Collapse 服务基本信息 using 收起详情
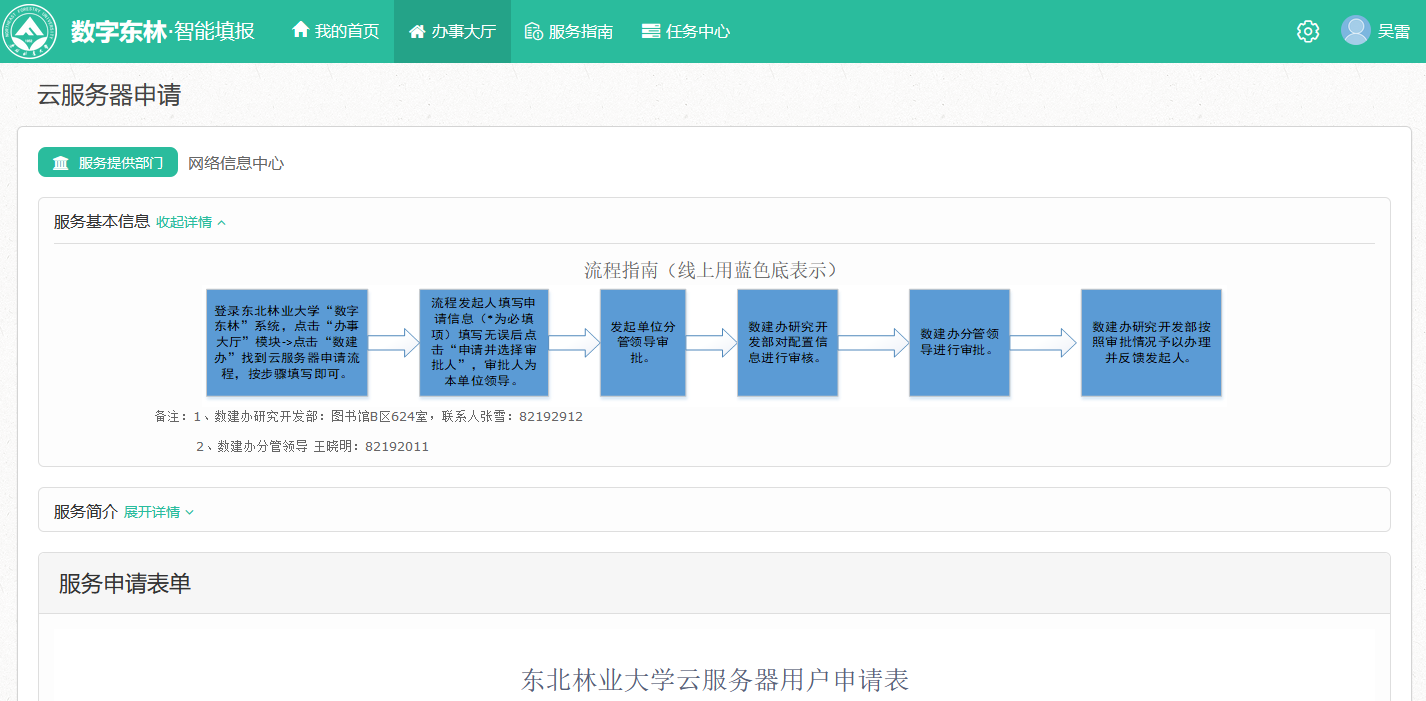 point(191,222)
